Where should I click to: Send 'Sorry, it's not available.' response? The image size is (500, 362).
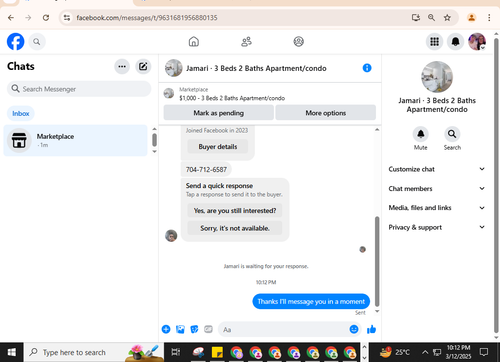[x=235, y=228]
